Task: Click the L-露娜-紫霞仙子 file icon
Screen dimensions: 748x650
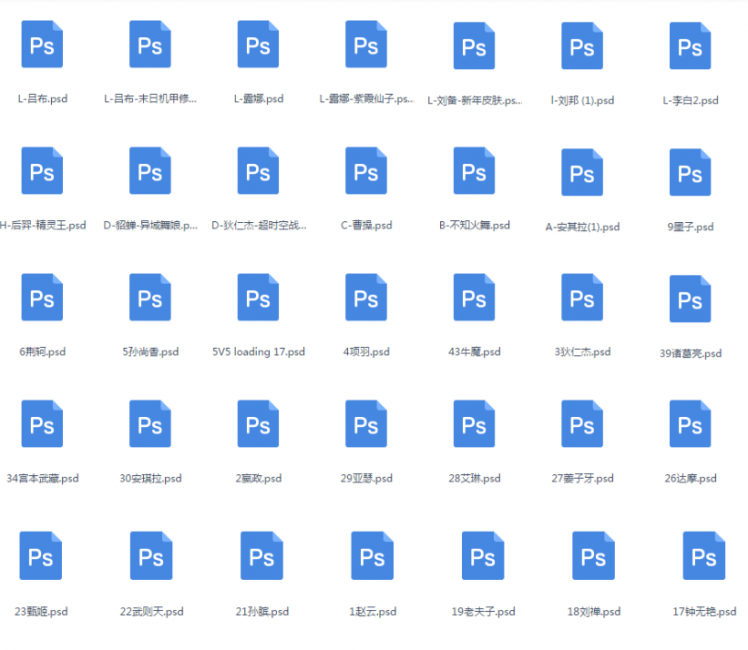Action: tap(366, 44)
